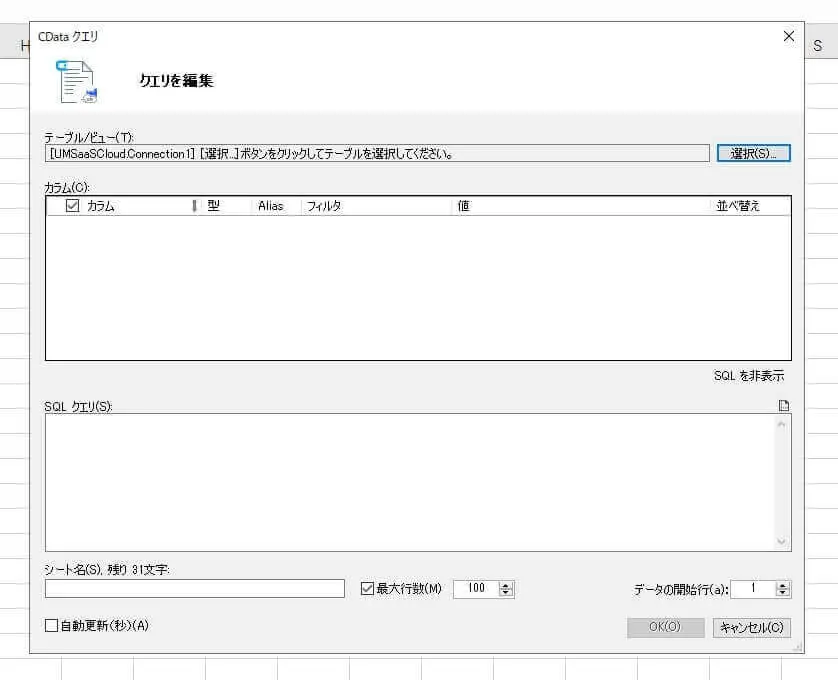838x680 pixels.
Task: Click the データの開始行 number field
Action: point(753,589)
